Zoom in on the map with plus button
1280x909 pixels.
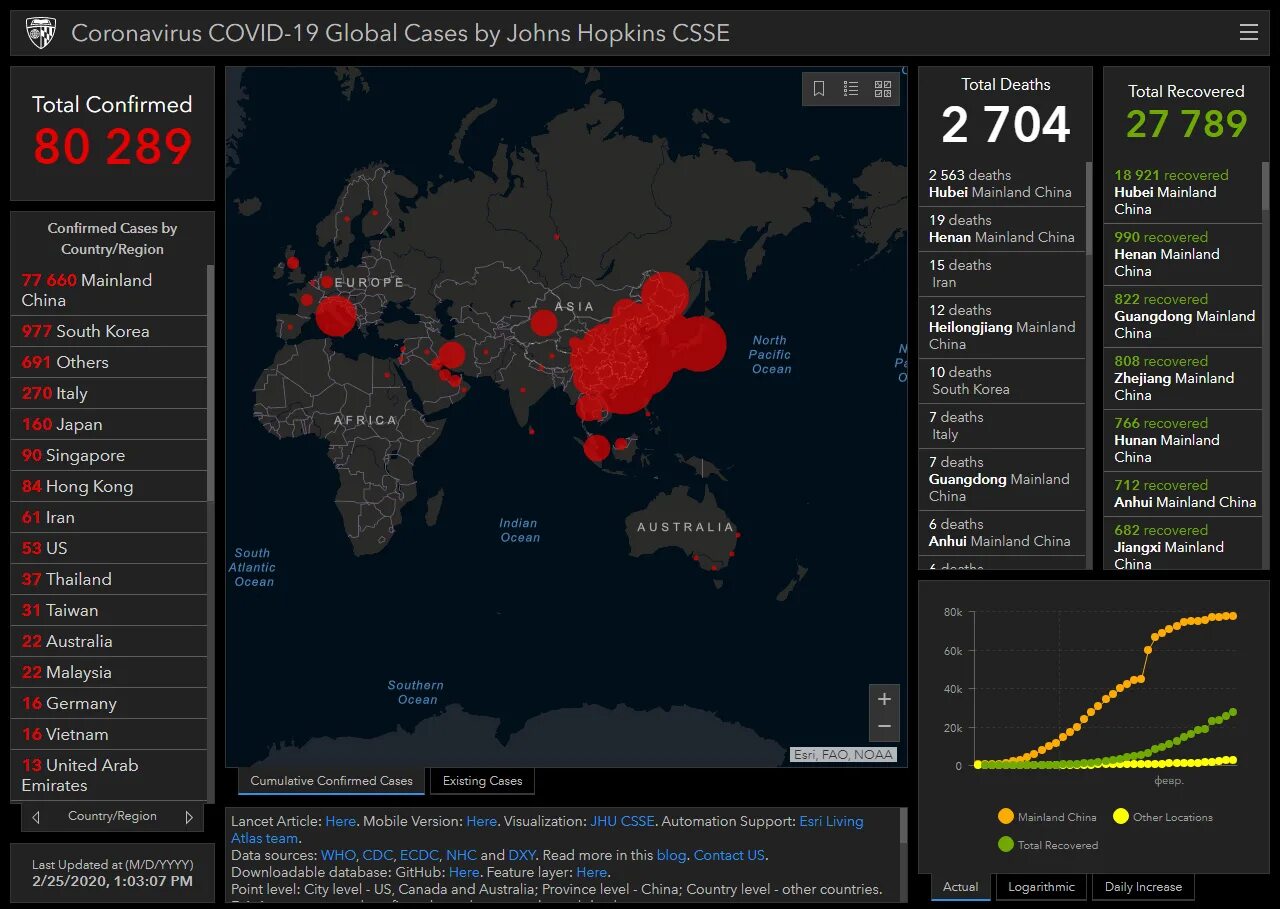(884, 698)
